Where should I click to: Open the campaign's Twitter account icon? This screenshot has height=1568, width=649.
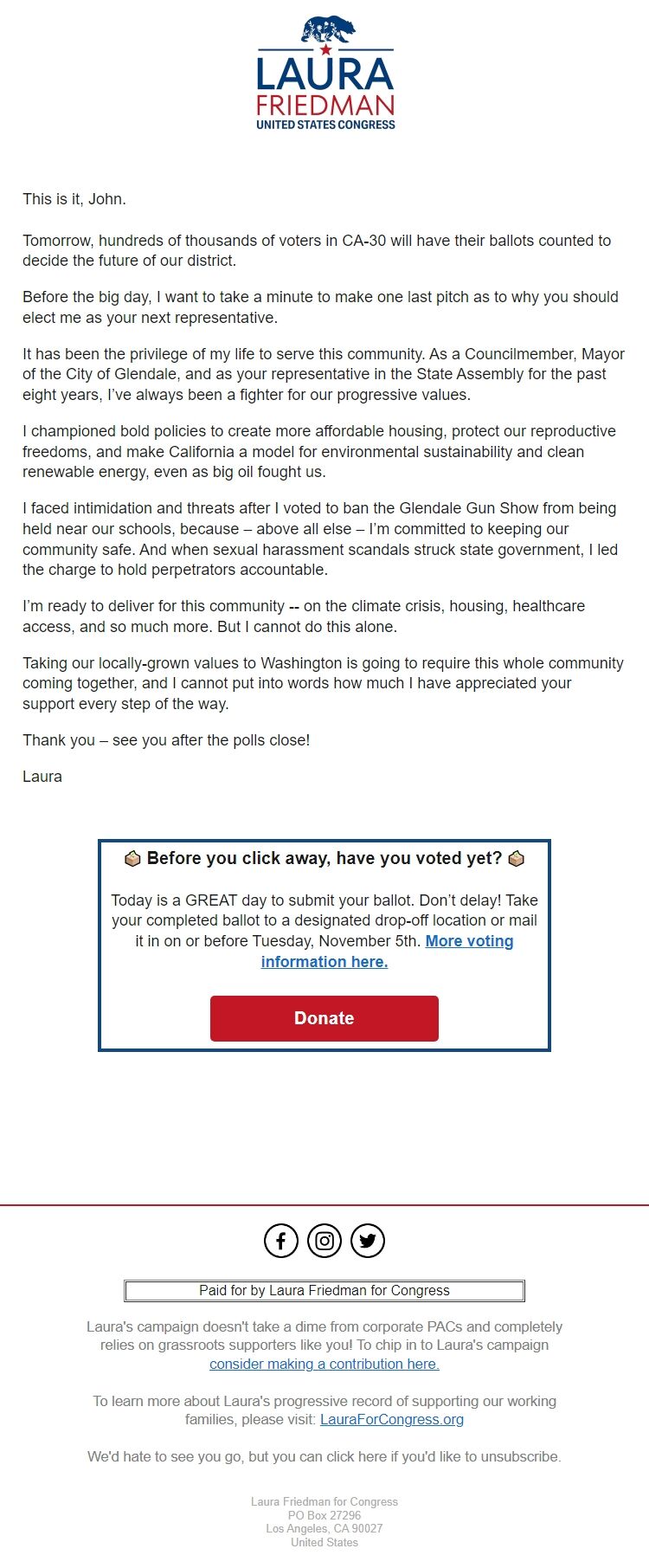[x=367, y=1240]
